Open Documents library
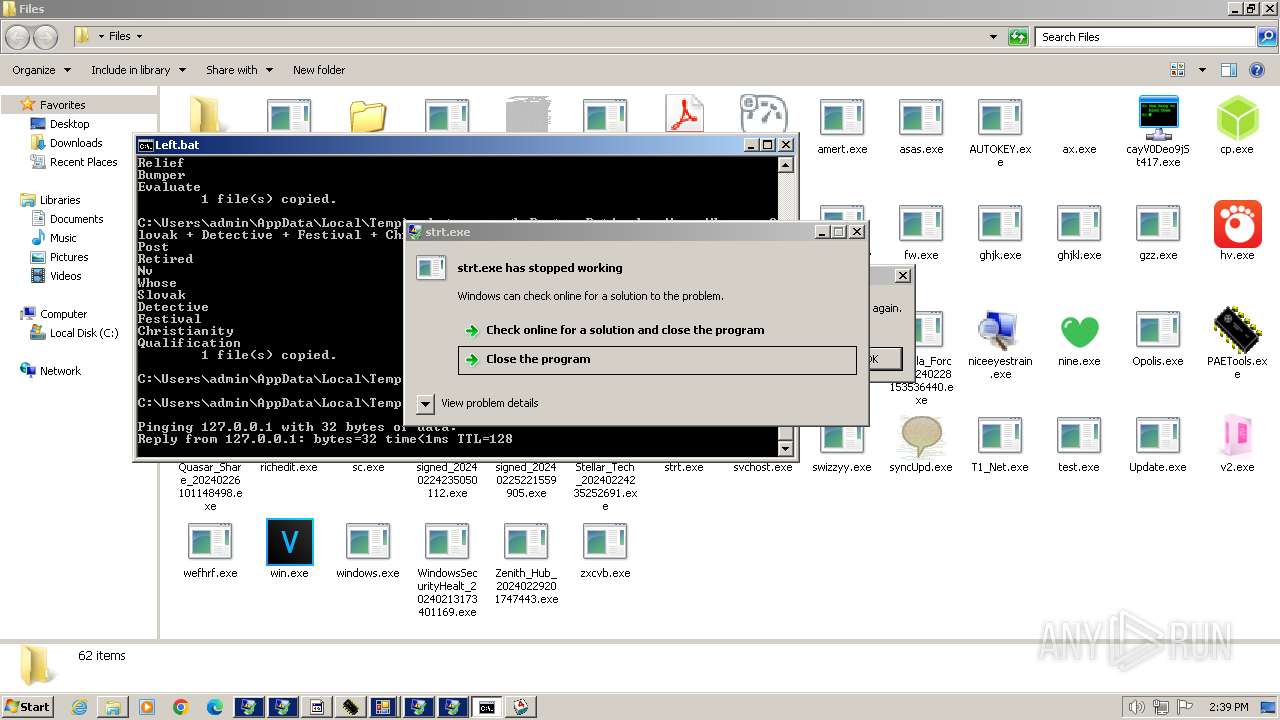Screen dimensions: 1280x720 [76, 219]
